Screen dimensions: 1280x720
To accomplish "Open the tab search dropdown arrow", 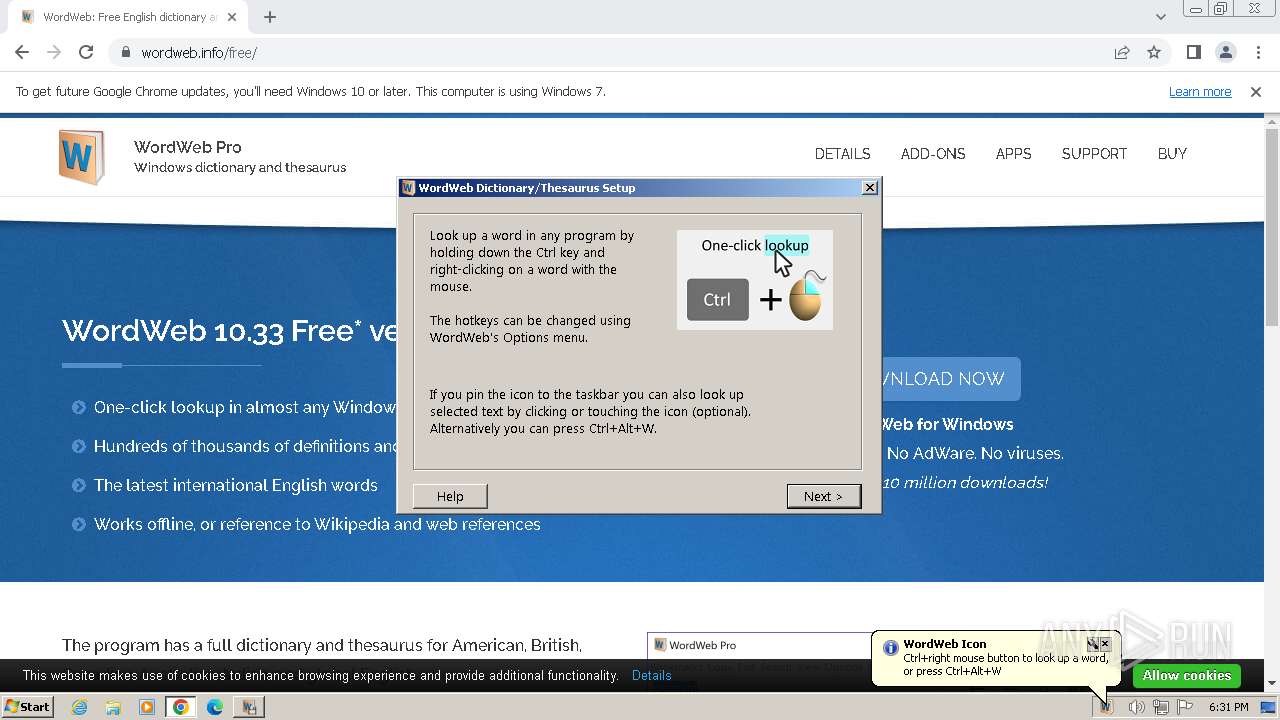I will (x=1160, y=17).
